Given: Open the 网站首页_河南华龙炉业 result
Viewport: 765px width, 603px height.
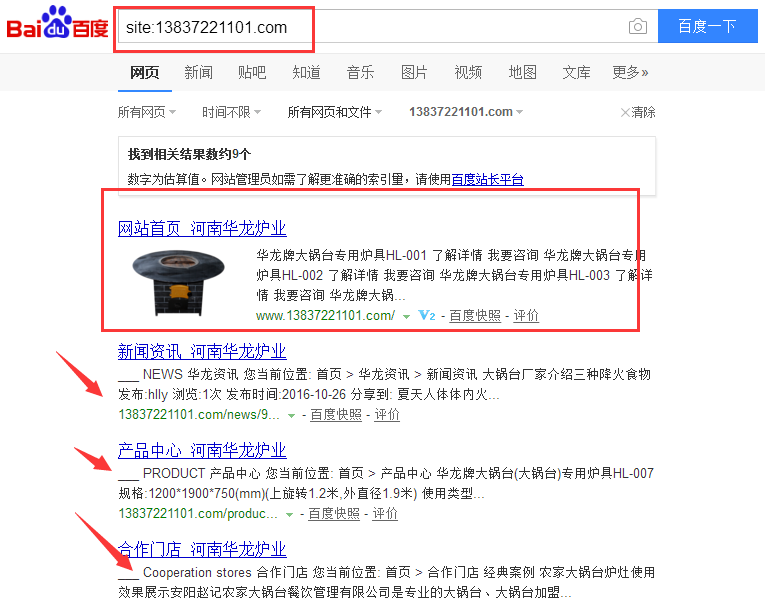Looking at the screenshot, I should 202,228.
